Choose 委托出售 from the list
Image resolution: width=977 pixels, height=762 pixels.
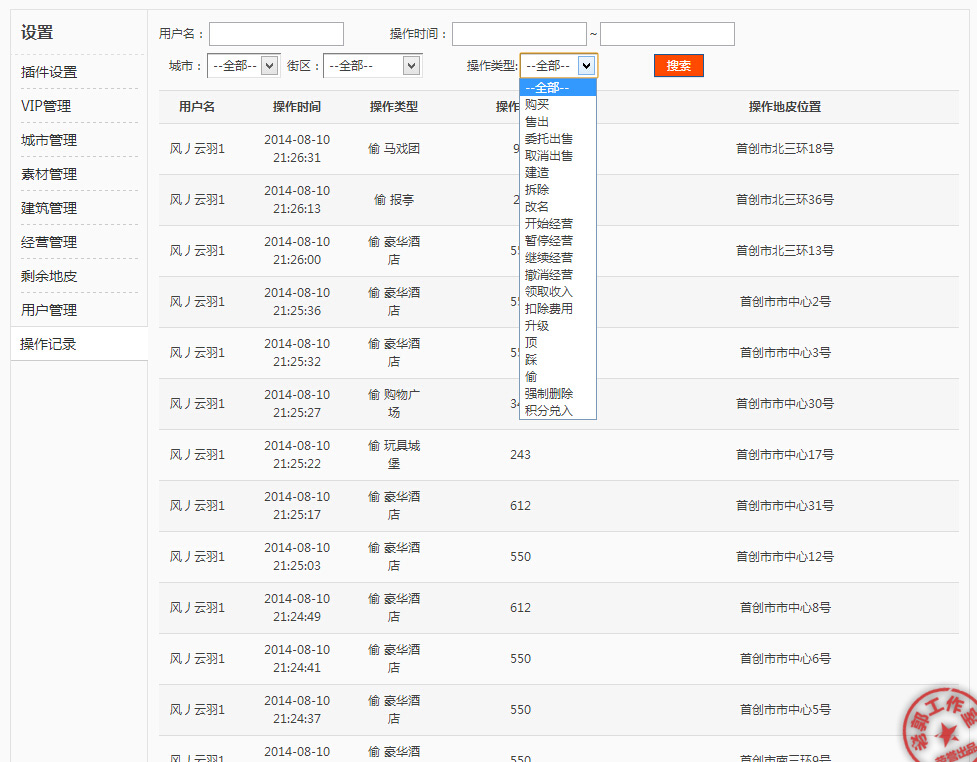[x=558, y=138]
